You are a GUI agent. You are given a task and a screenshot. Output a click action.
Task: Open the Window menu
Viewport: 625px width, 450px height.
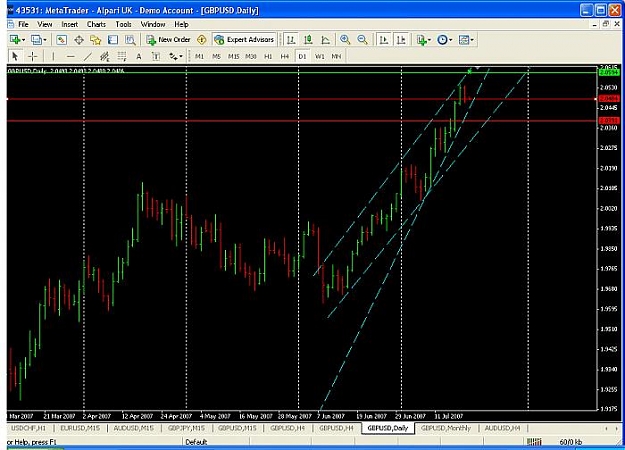pyautogui.click(x=153, y=24)
